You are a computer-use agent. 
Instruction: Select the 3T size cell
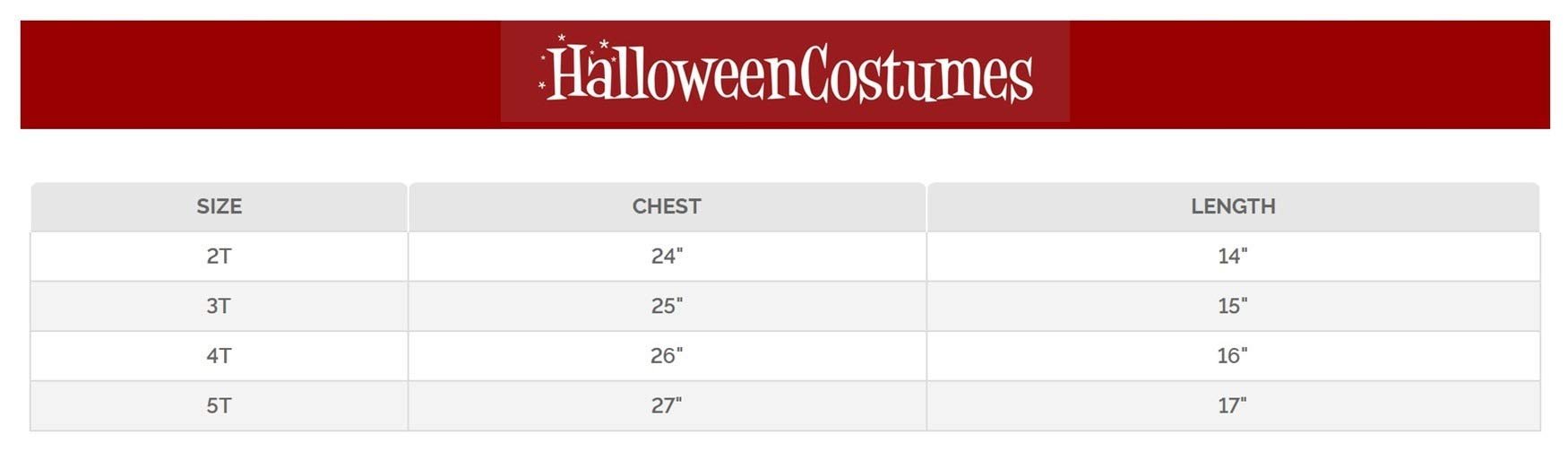[220, 306]
